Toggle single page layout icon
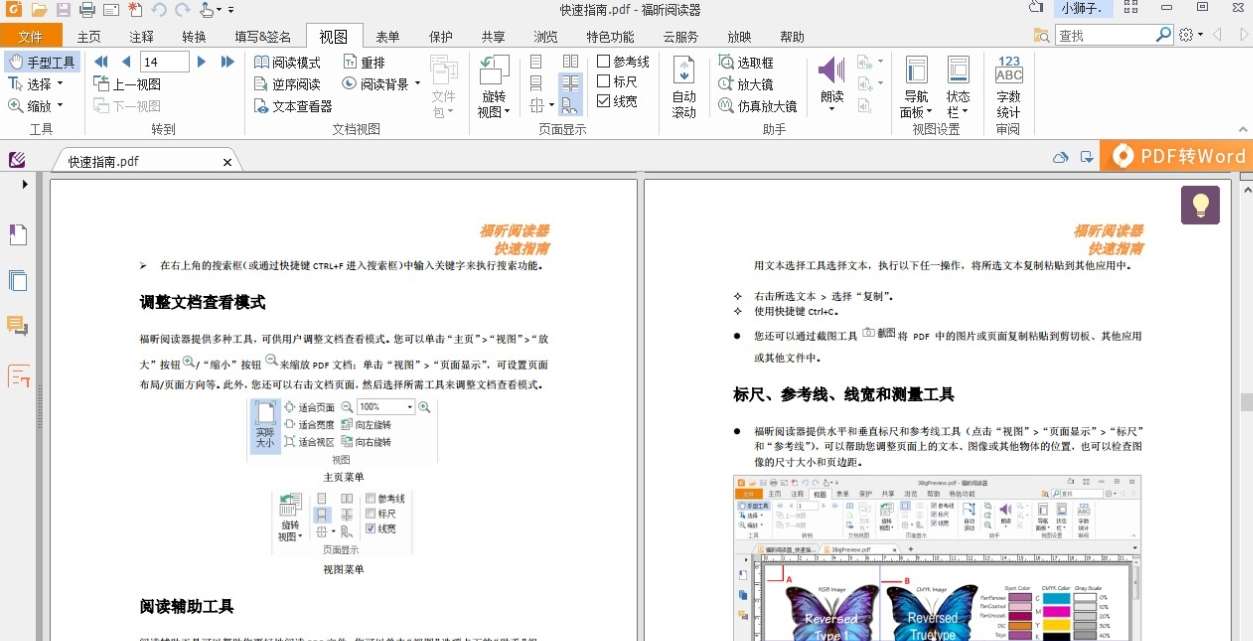 (x=537, y=62)
